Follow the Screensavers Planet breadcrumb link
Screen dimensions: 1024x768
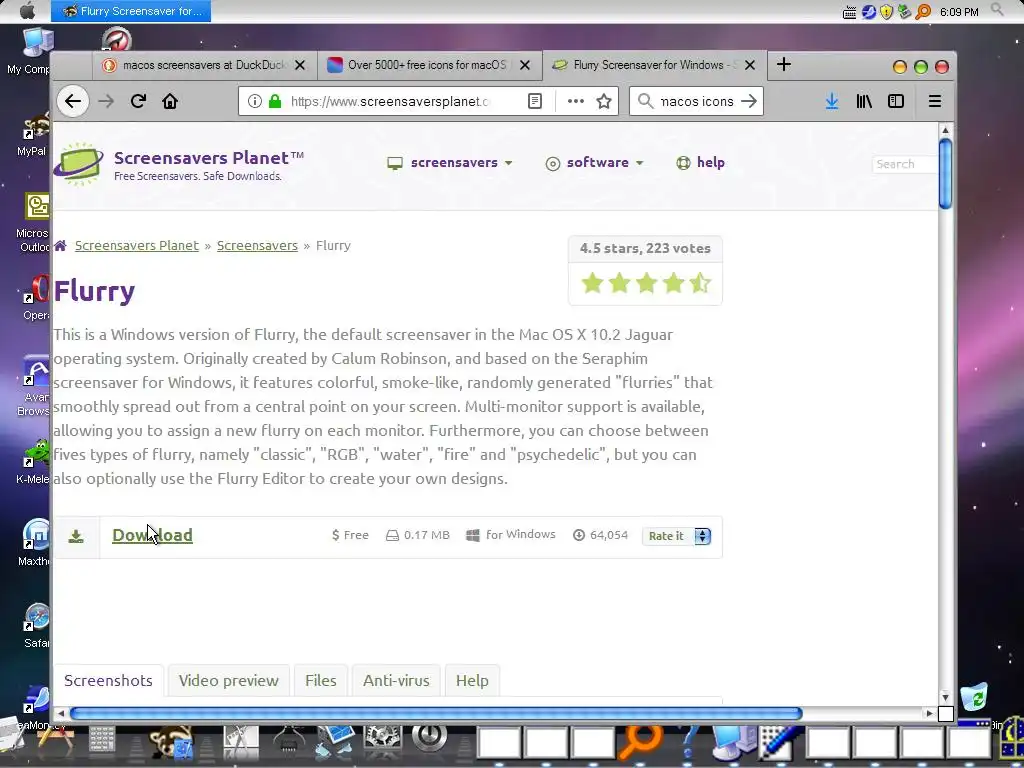coord(136,246)
